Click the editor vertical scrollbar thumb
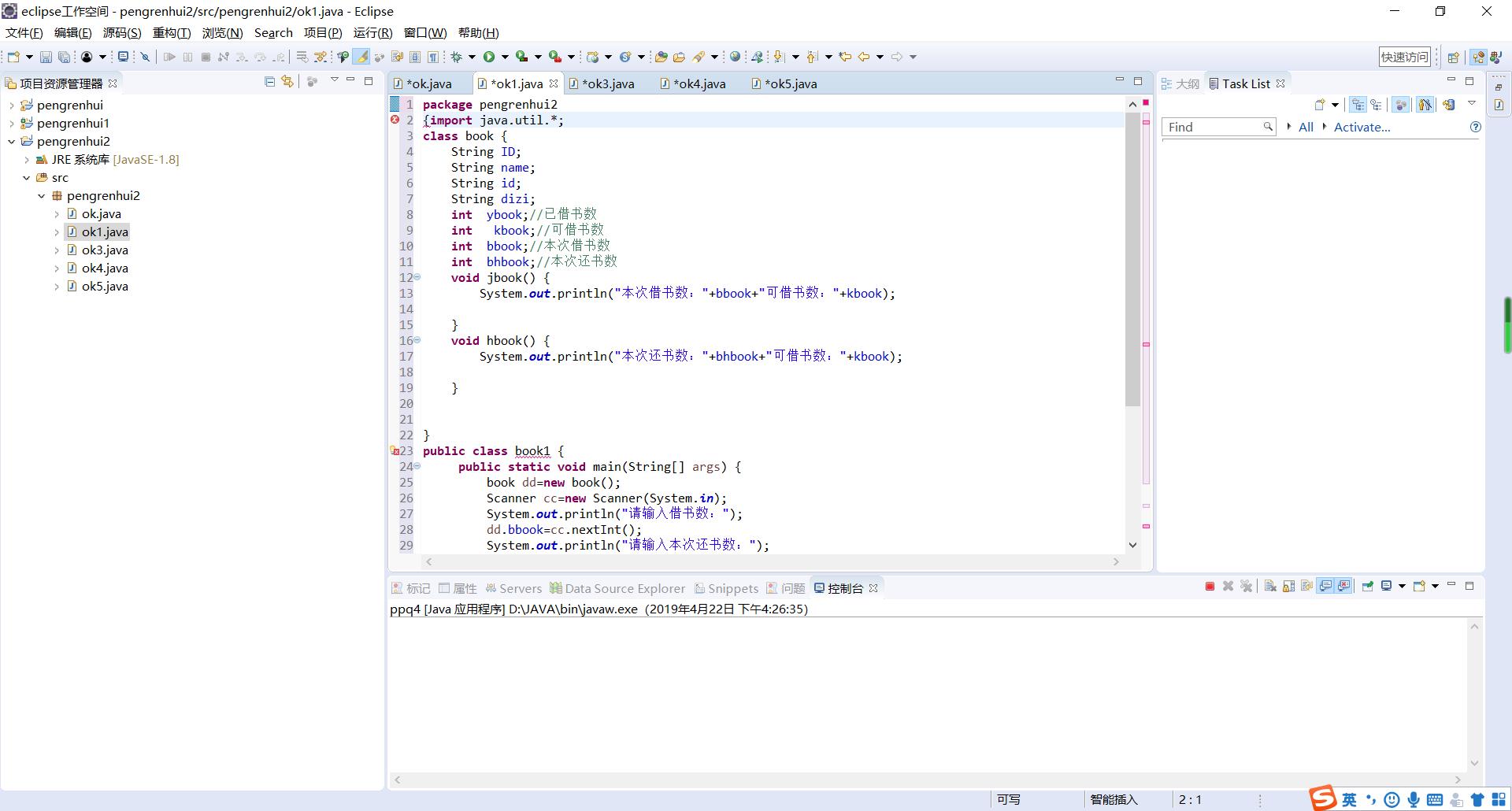The image size is (1512, 811). [1132, 260]
